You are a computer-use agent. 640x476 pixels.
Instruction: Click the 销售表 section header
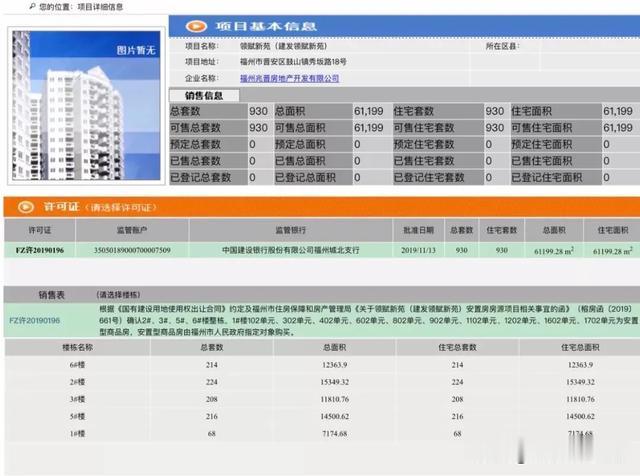51,295
